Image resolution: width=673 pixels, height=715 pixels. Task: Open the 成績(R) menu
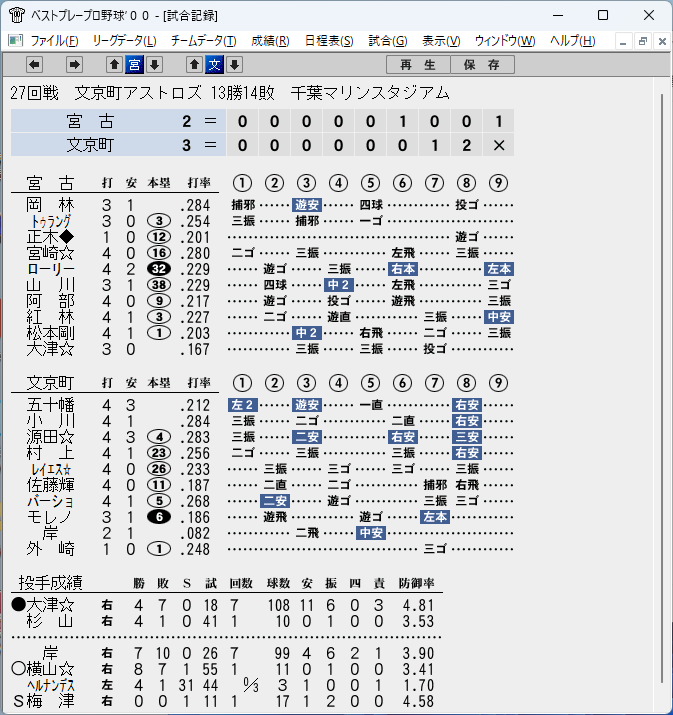click(270, 41)
